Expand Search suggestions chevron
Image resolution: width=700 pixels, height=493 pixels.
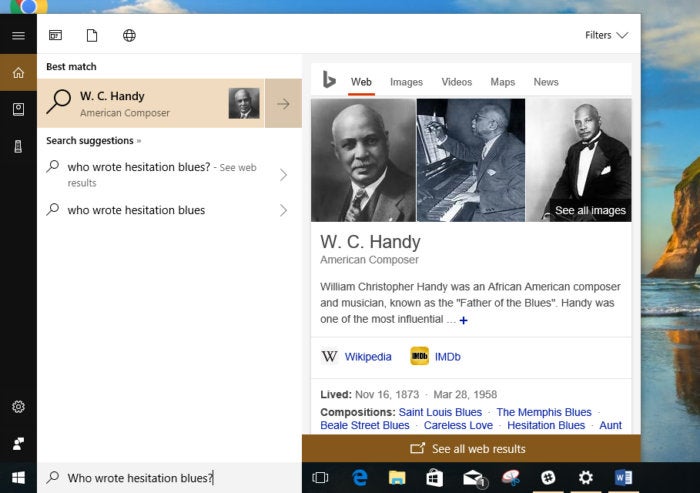(x=139, y=141)
